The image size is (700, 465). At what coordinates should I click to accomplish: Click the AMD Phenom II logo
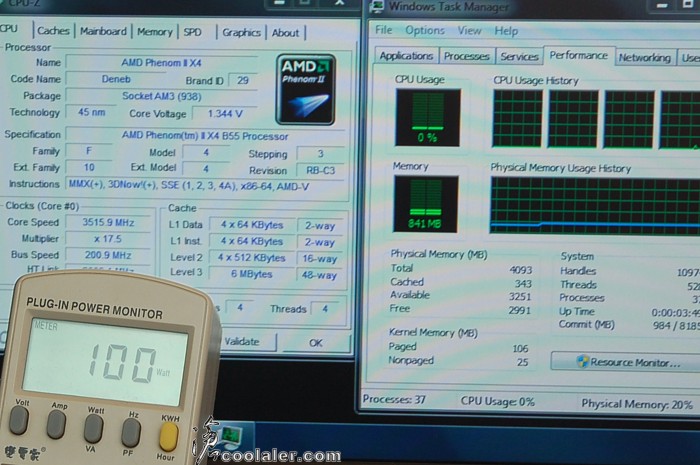point(306,89)
